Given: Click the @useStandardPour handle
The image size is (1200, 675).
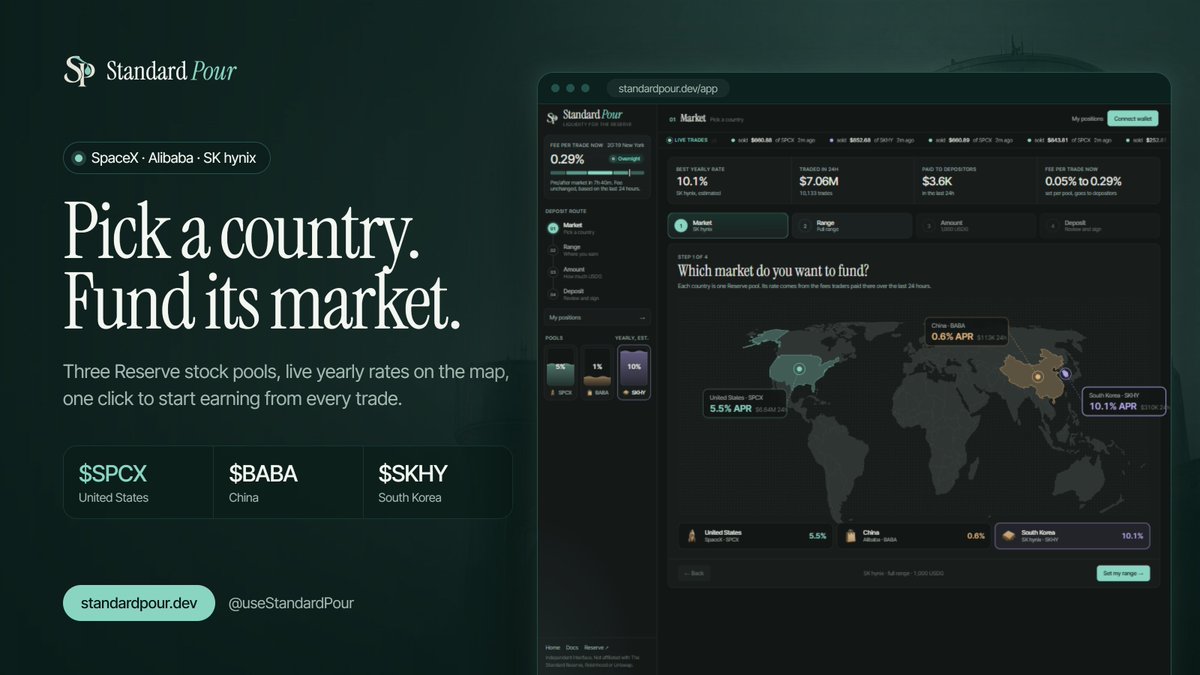Looking at the screenshot, I should 291,603.
